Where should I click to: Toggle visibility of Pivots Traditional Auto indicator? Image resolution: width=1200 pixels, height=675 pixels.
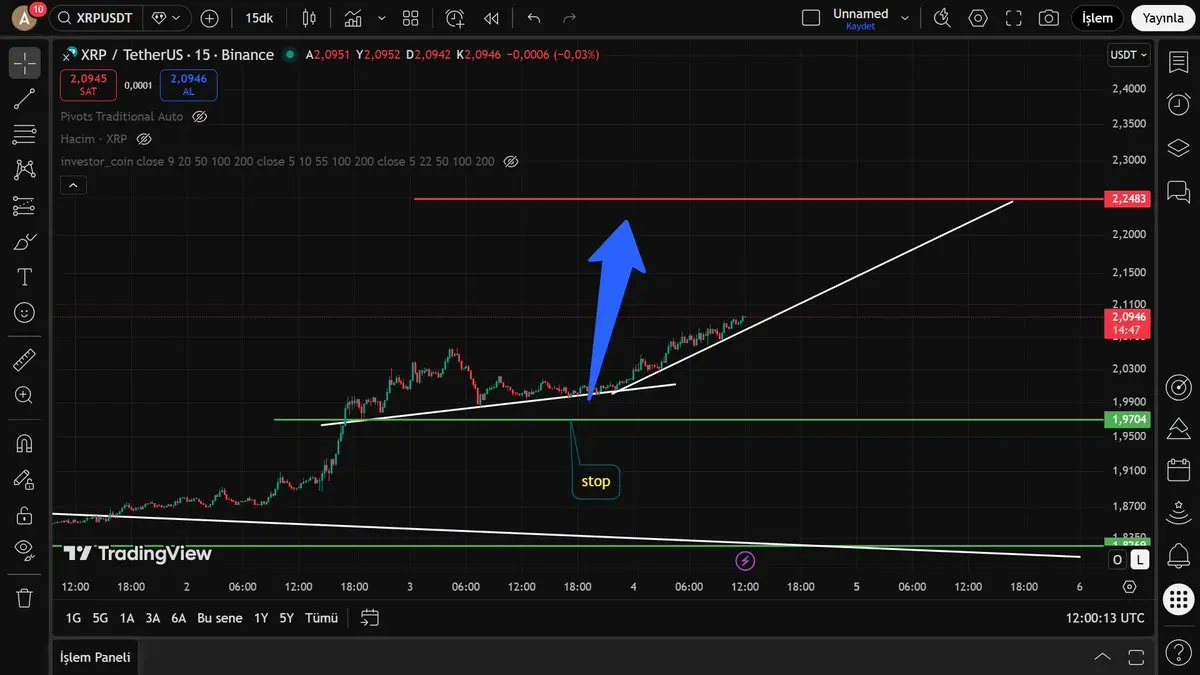199,117
